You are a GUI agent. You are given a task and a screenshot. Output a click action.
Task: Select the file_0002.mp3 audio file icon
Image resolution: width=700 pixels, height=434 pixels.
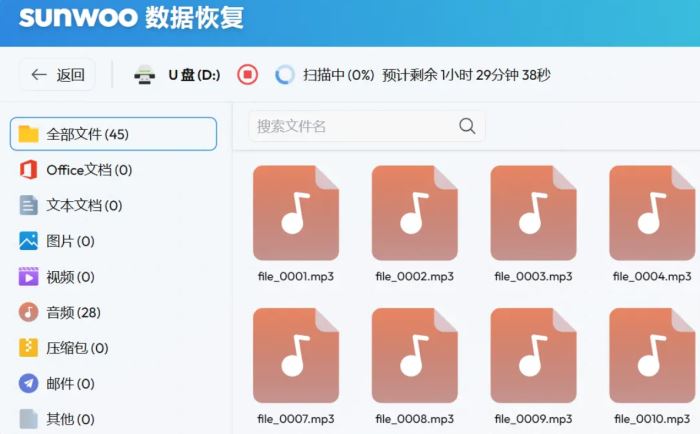(x=415, y=213)
